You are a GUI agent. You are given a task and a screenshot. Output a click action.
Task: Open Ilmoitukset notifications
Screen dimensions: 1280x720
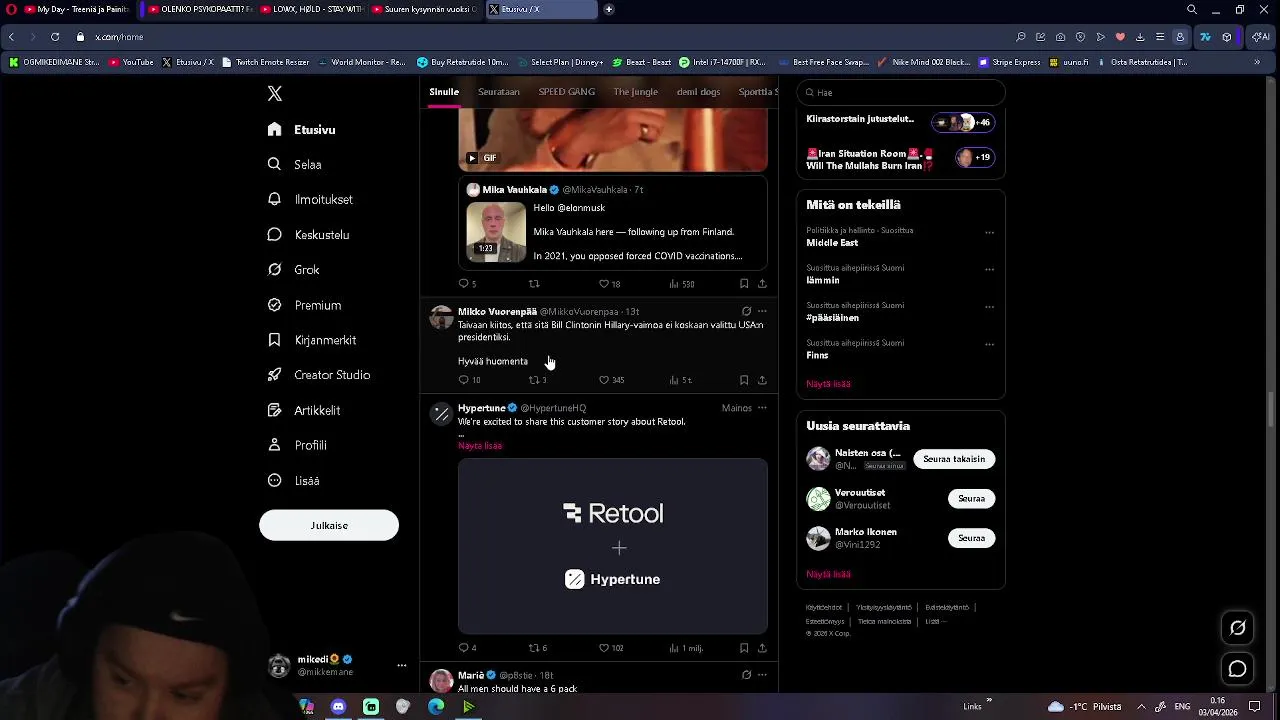coord(310,200)
